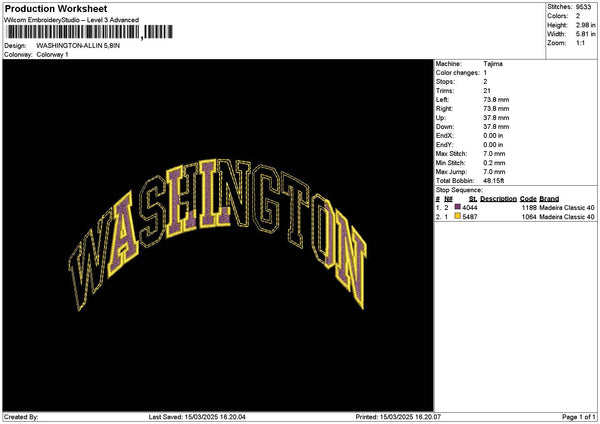Click the Max Stitch value 7.0 mm
Screen dimensions: 600x424
494,154
